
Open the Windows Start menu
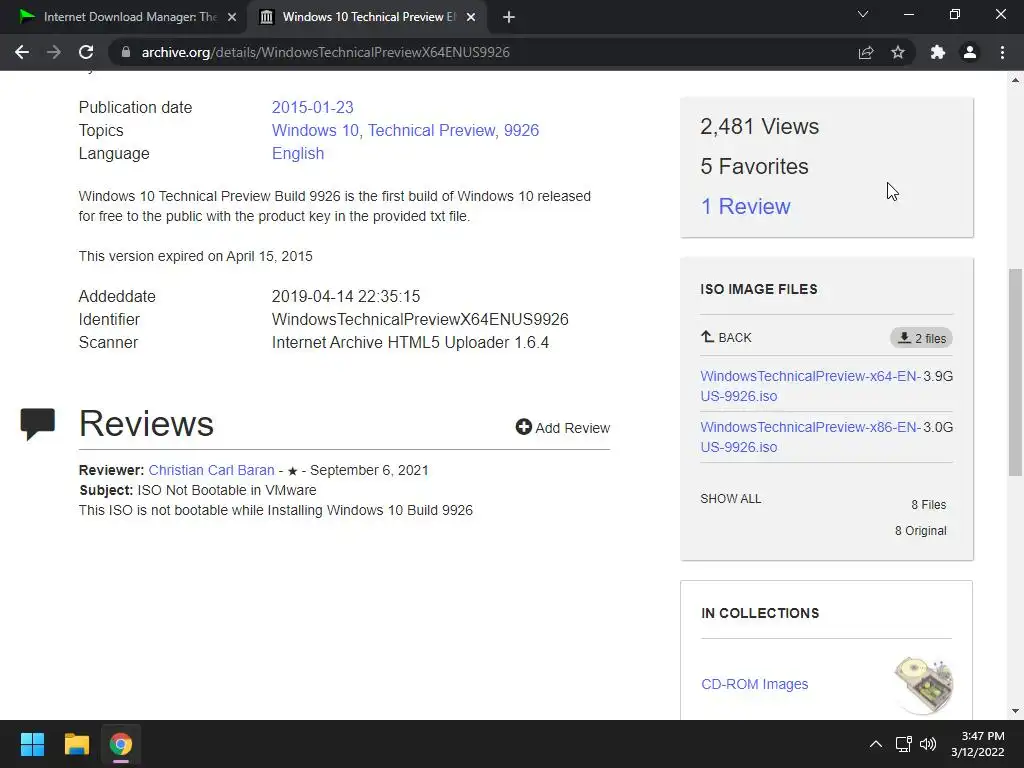click(32, 744)
